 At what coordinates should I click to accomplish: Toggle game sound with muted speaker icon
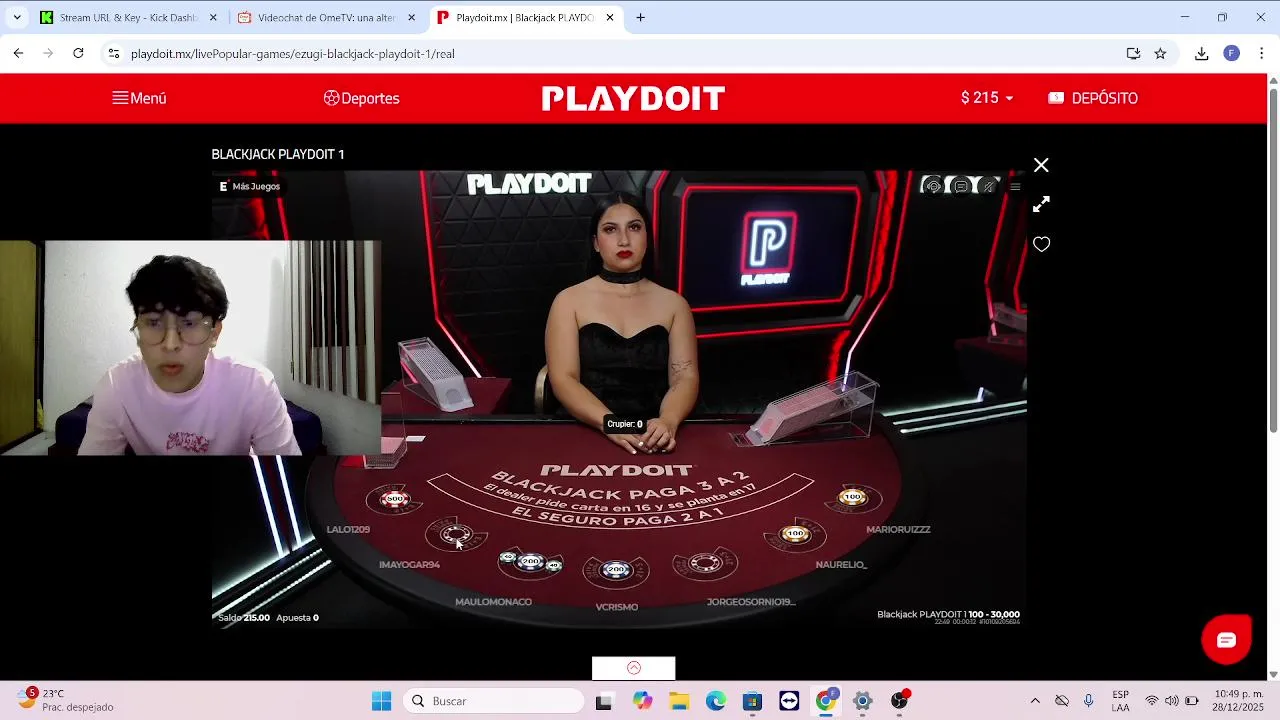click(x=988, y=186)
